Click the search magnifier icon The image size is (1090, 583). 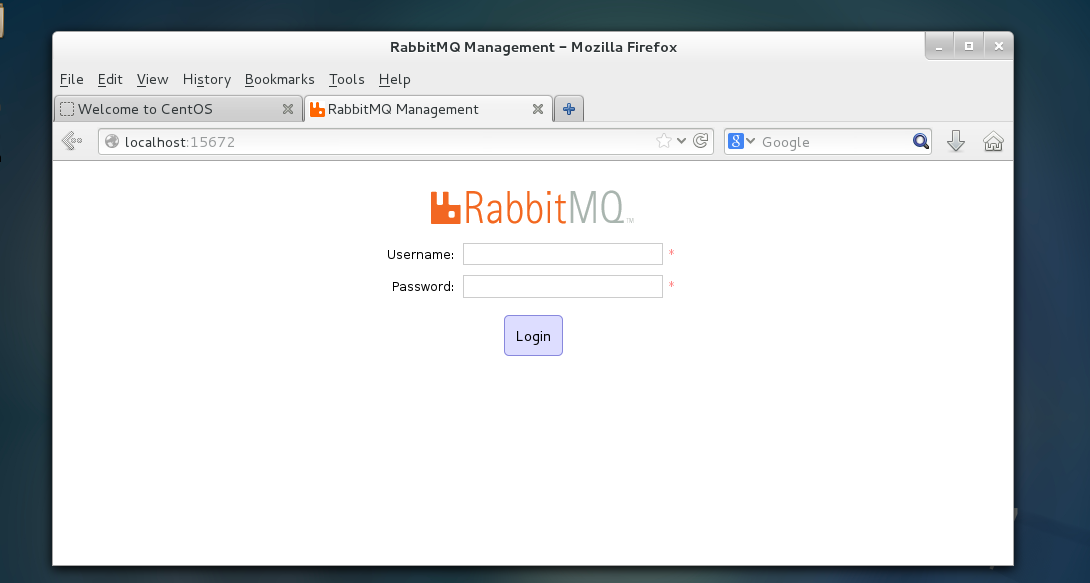[920, 142]
